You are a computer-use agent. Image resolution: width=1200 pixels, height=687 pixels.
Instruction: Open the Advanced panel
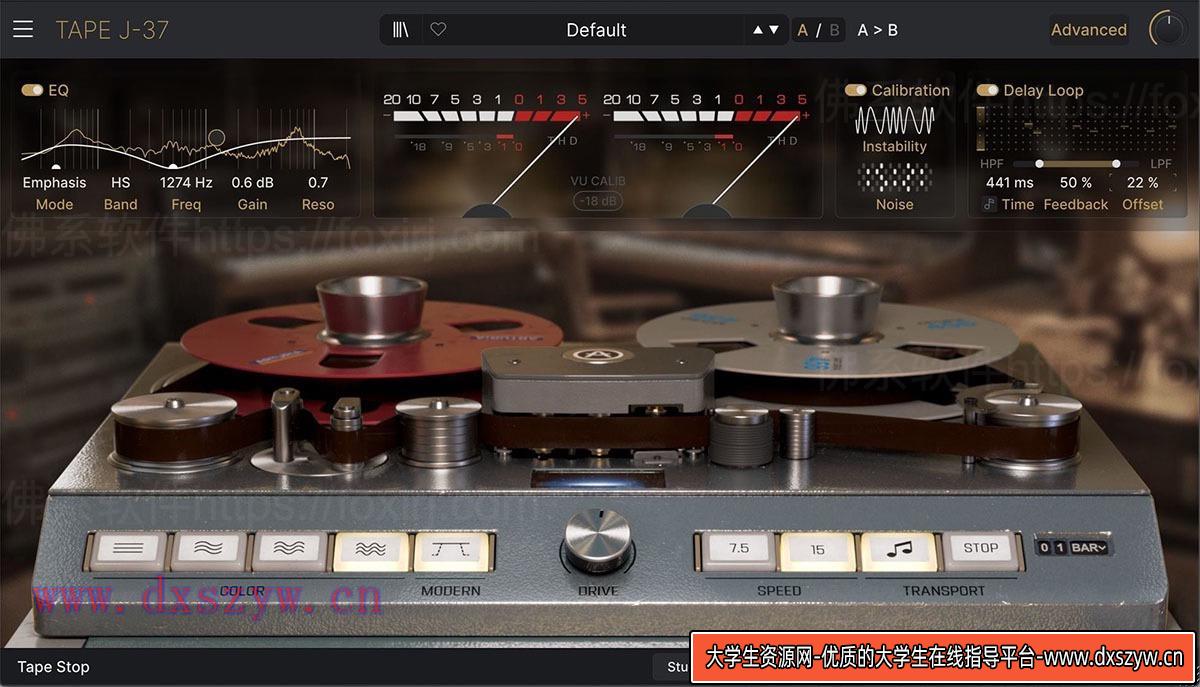1089,30
